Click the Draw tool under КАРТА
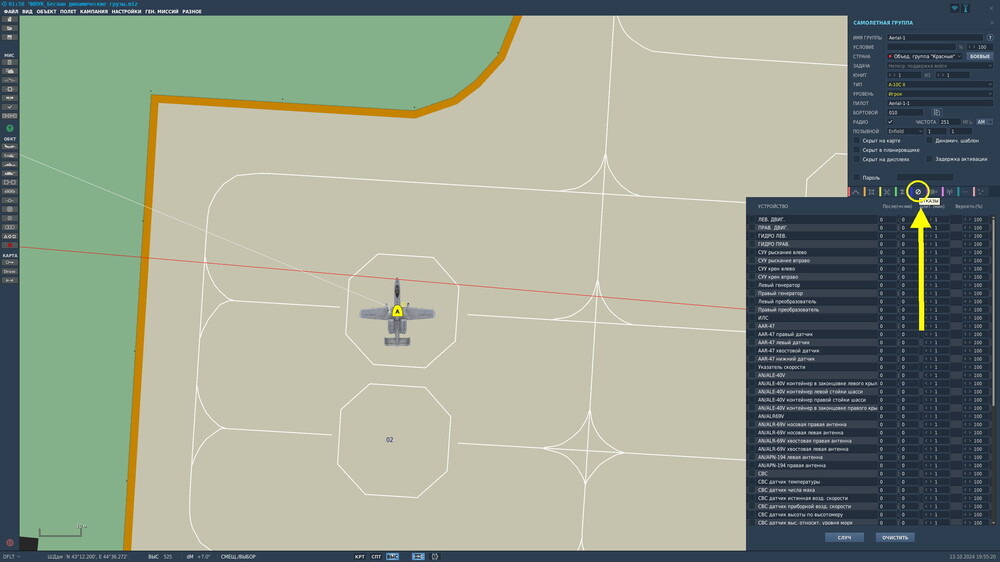Image resolution: width=1000 pixels, height=562 pixels. click(10, 271)
